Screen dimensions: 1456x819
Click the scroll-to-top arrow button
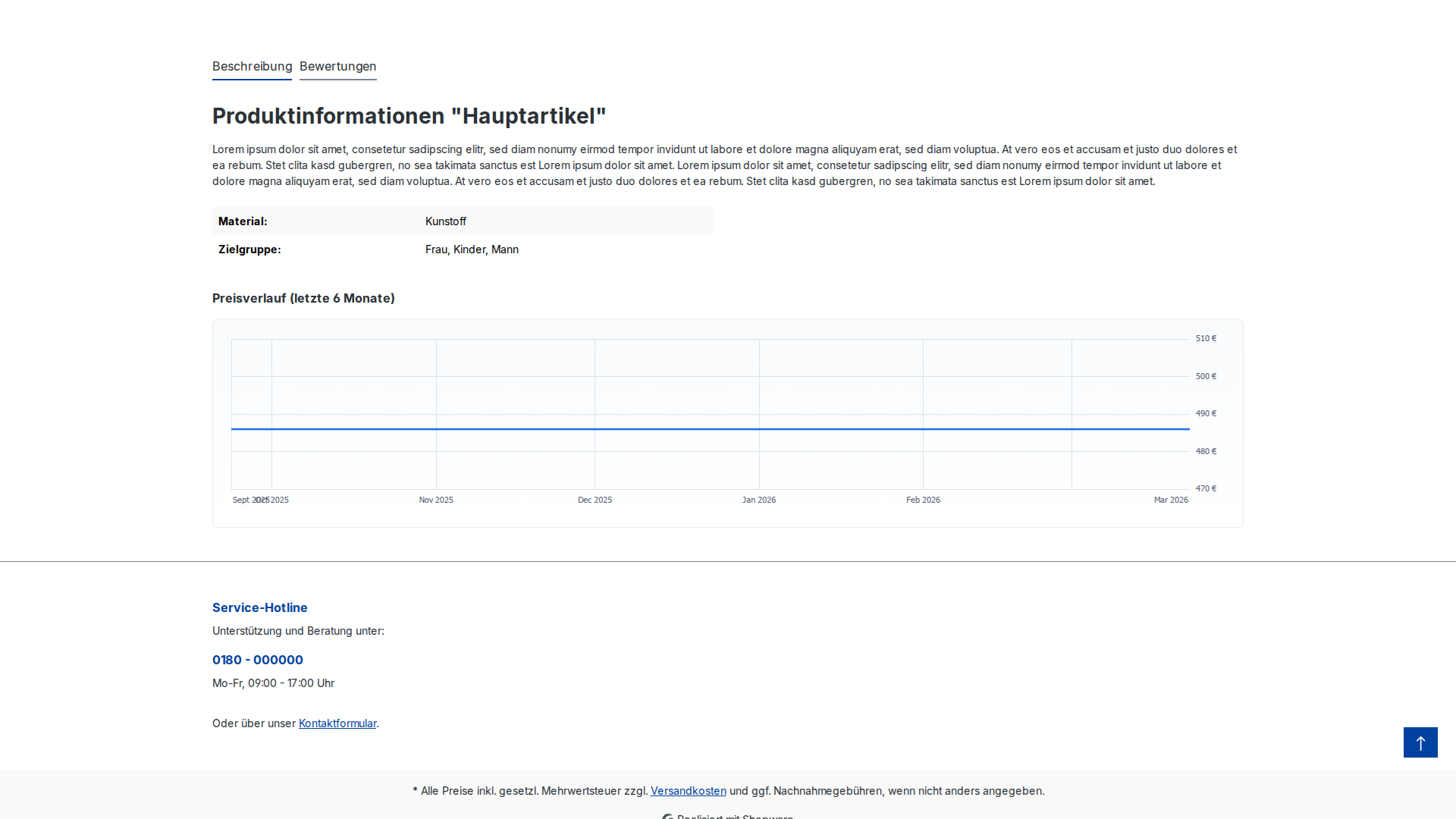1420,742
